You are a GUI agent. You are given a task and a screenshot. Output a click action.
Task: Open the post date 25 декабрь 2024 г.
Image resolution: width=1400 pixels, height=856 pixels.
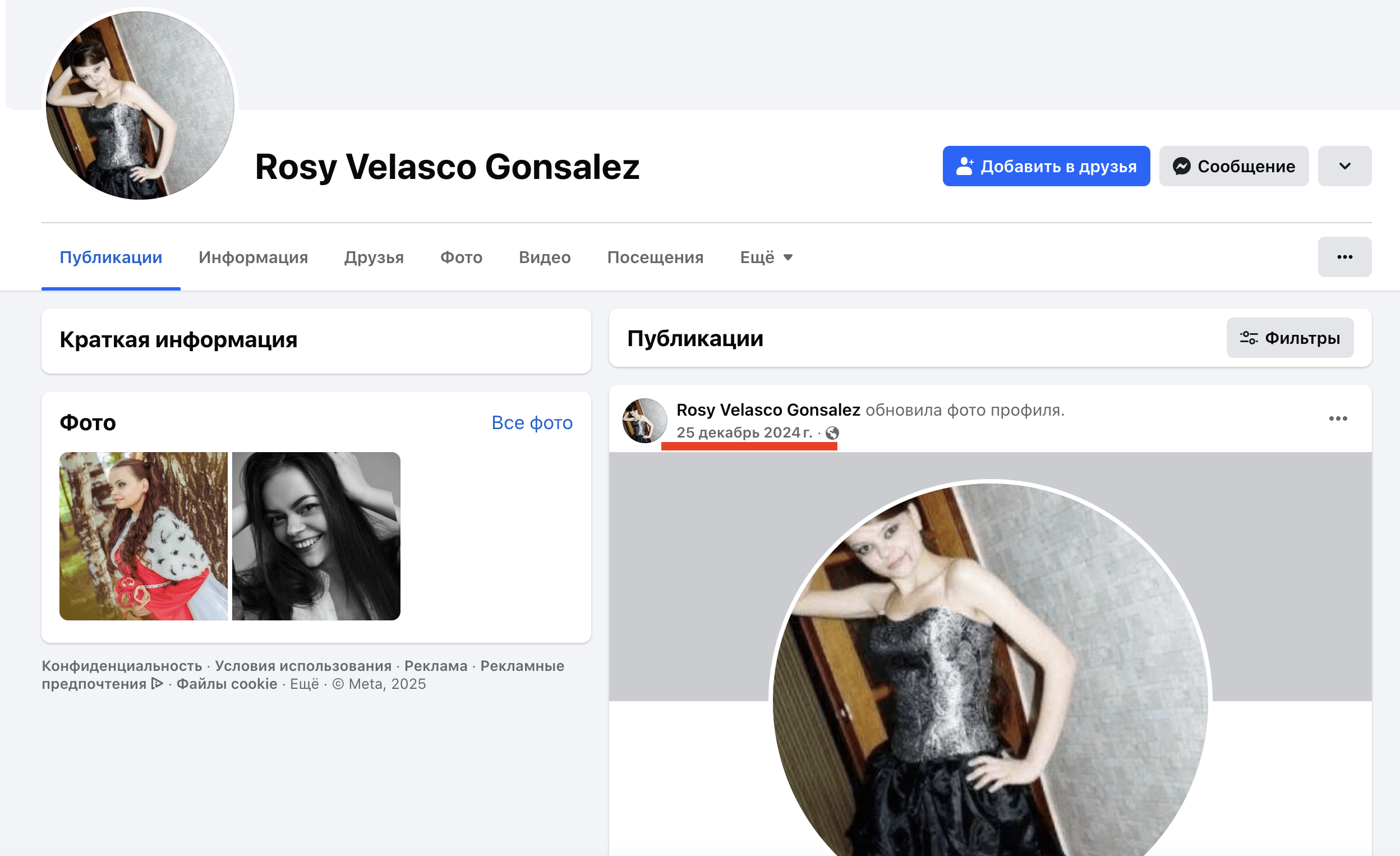pyautogui.click(x=744, y=432)
